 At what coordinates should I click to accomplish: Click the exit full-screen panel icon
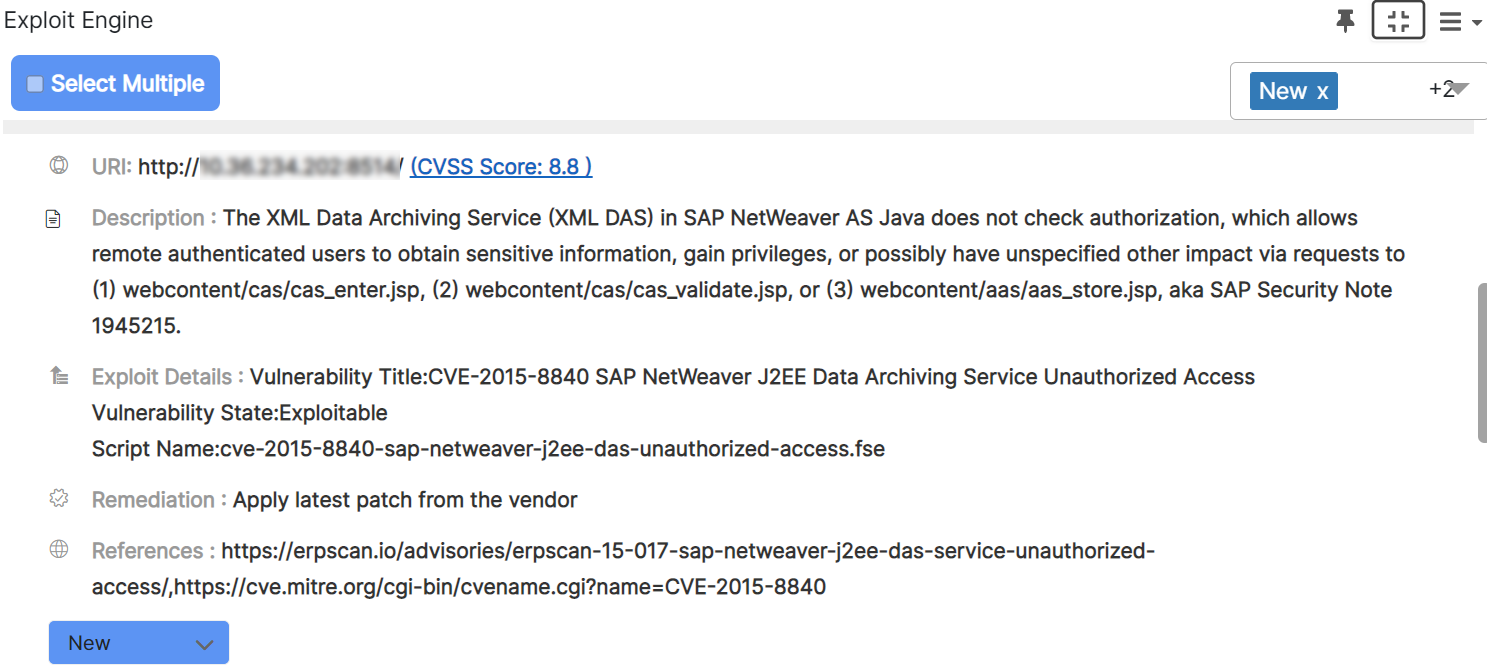tap(1398, 21)
